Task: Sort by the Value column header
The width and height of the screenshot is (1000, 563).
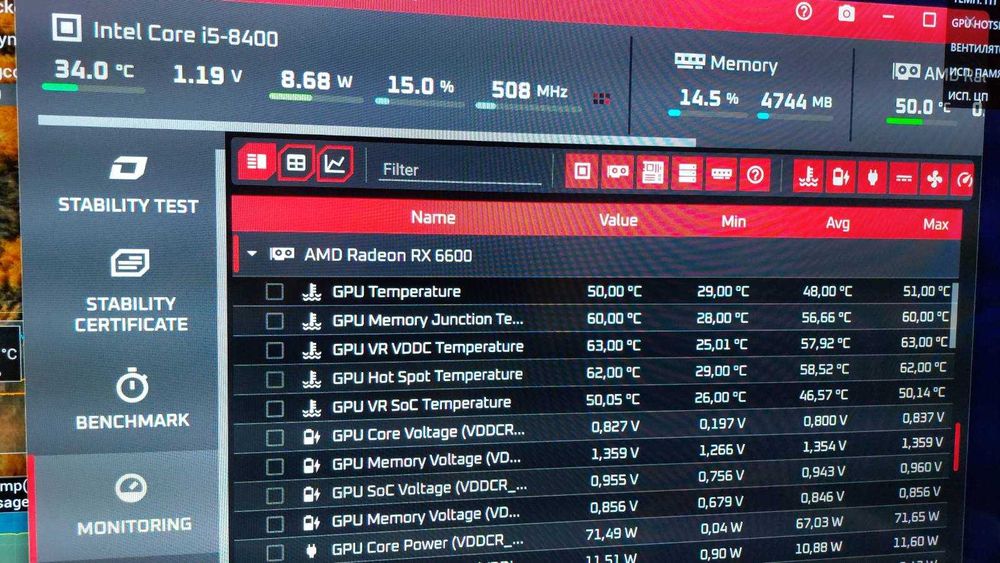Action: (618, 220)
